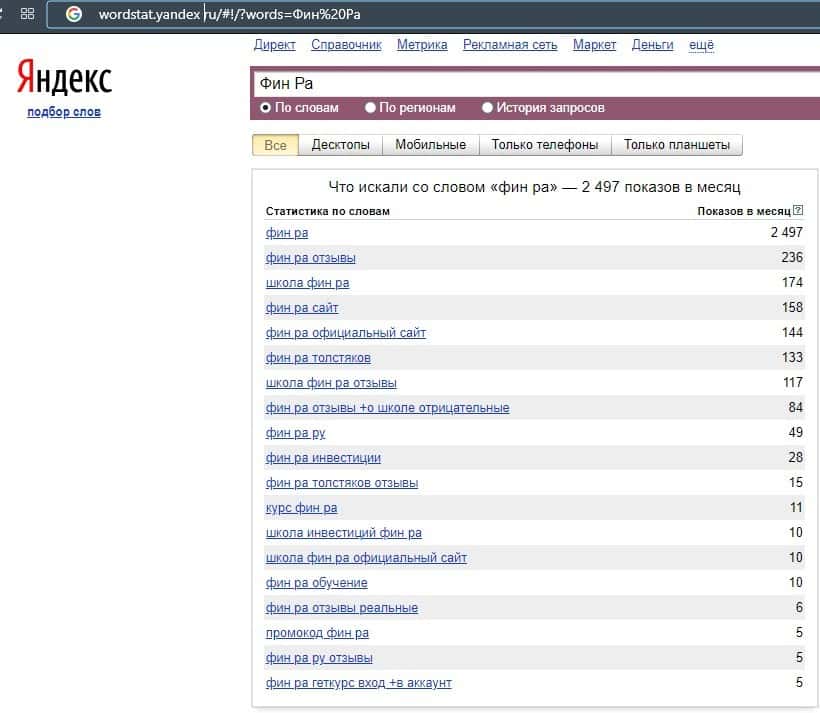Select the По регионам radio button
The height and width of the screenshot is (713, 820).
[x=370, y=108]
